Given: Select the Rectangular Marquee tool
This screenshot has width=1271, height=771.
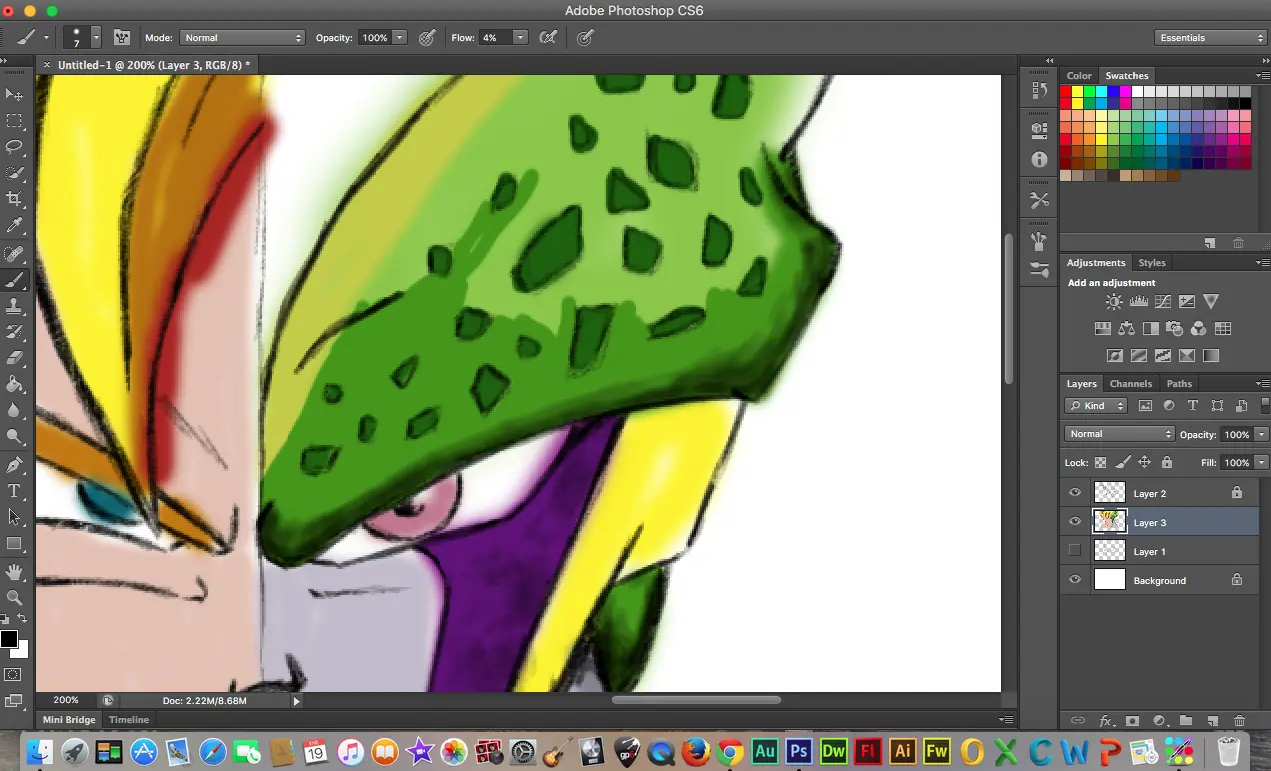Looking at the screenshot, I should point(14,121).
